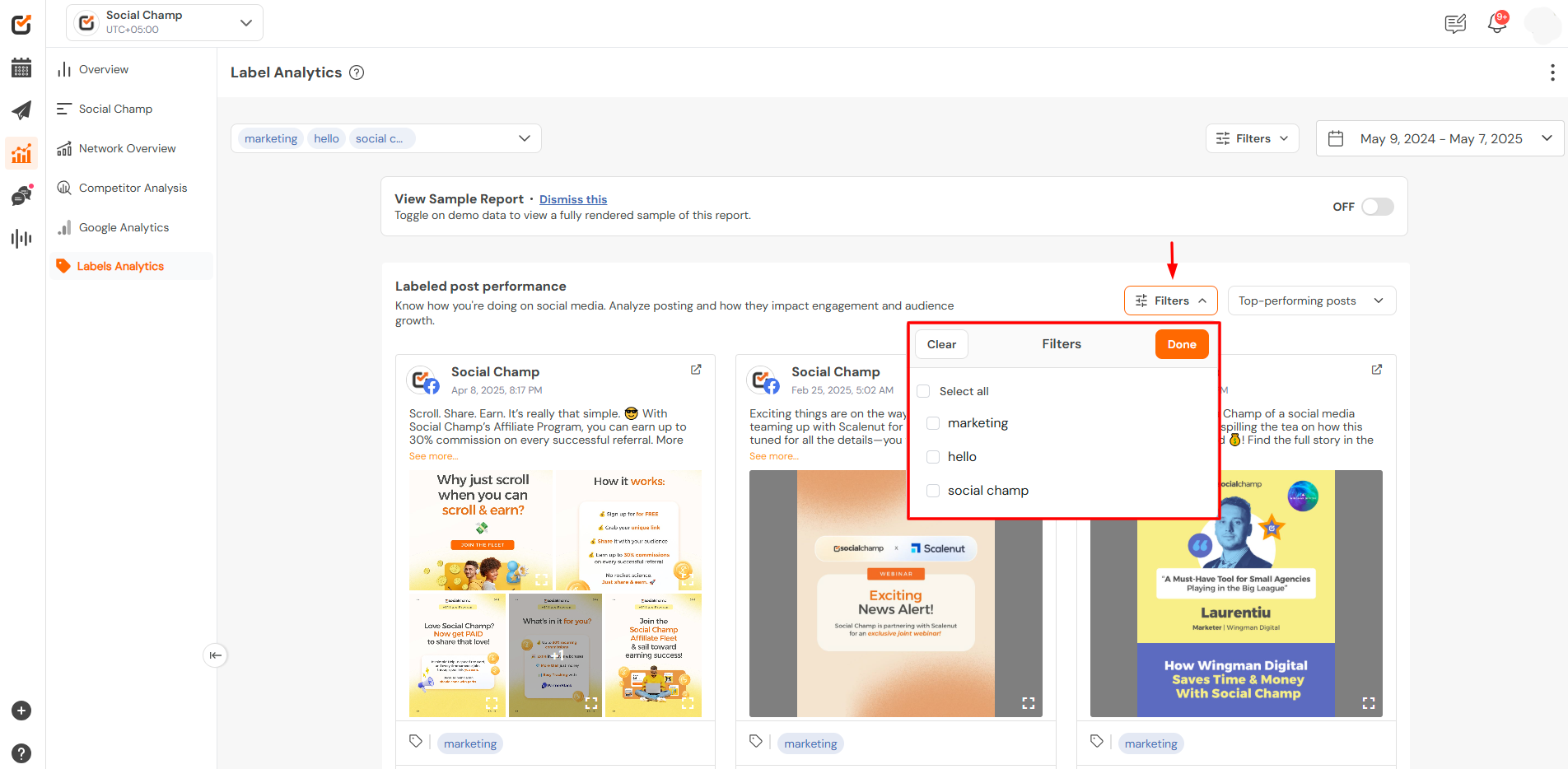Click See more on Apr 8 post

(x=433, y=456)
